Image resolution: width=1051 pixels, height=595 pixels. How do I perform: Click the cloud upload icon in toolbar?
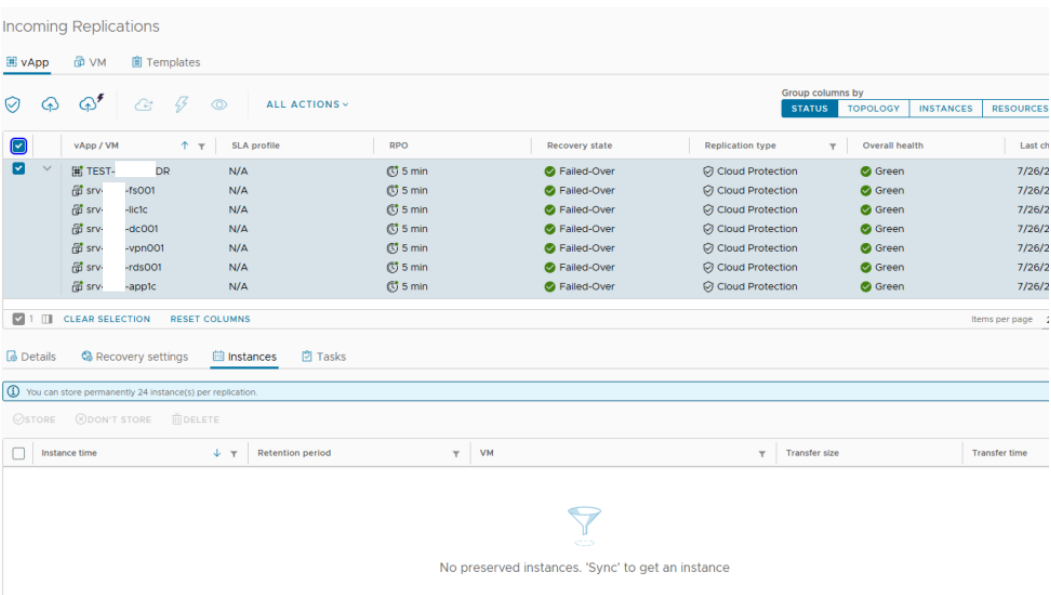(x=50, y=104)
